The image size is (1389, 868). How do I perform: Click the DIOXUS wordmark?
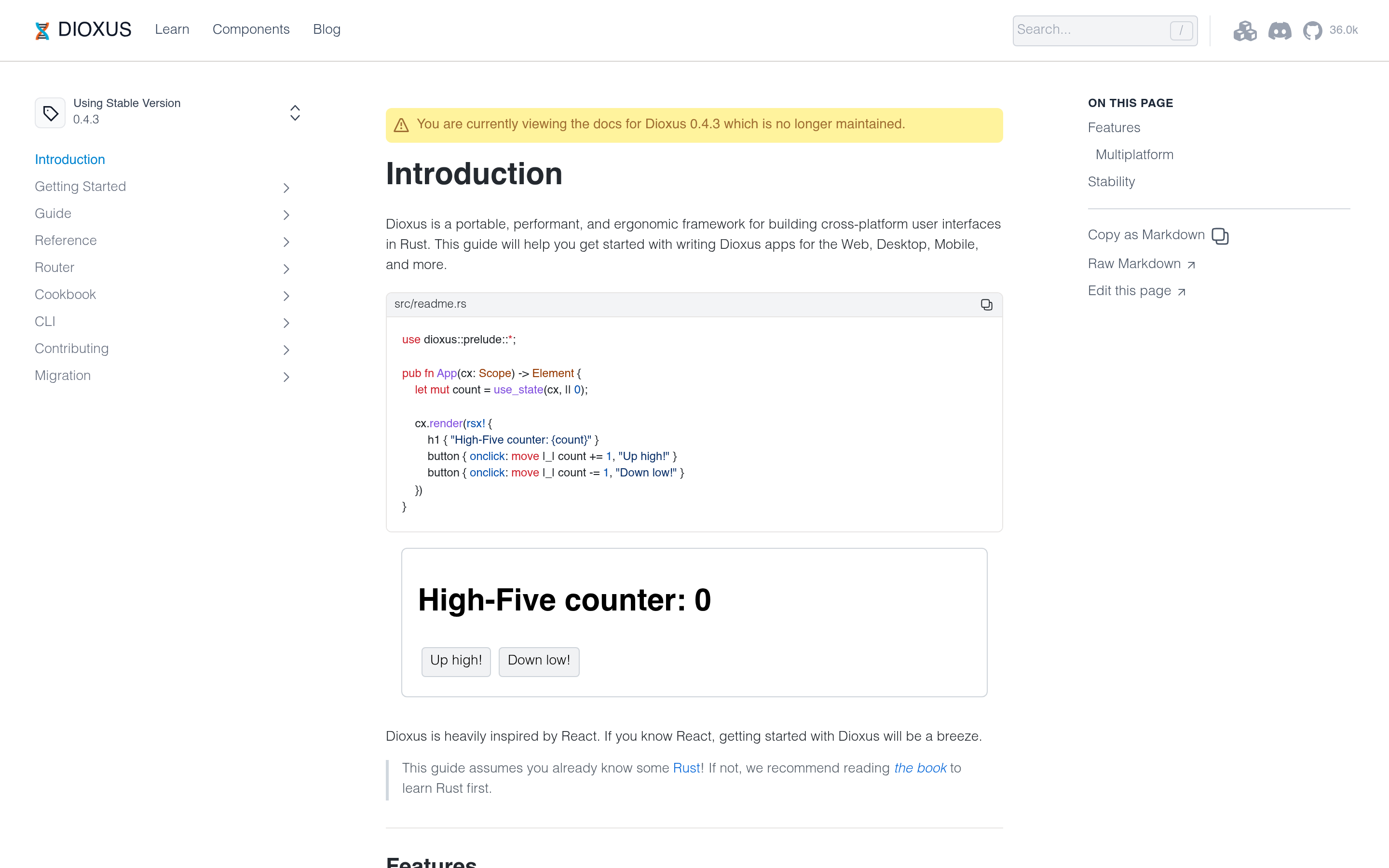(95, 29)
